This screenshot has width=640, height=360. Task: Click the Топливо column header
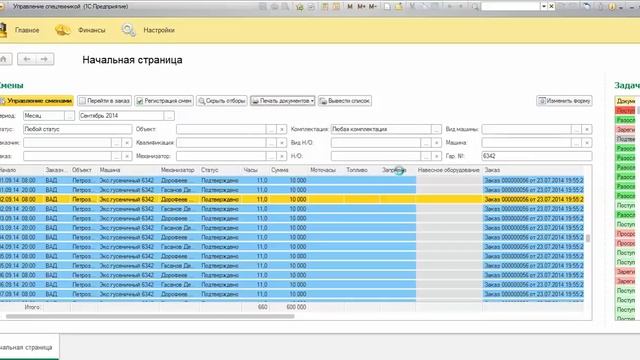click(357, 170)
